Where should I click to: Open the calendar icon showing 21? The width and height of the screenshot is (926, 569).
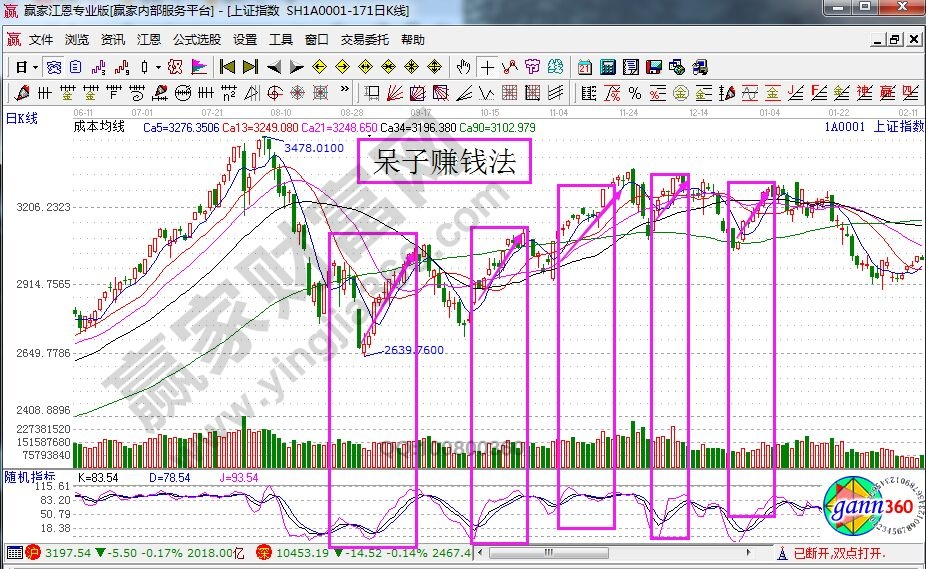click(585, 67)
